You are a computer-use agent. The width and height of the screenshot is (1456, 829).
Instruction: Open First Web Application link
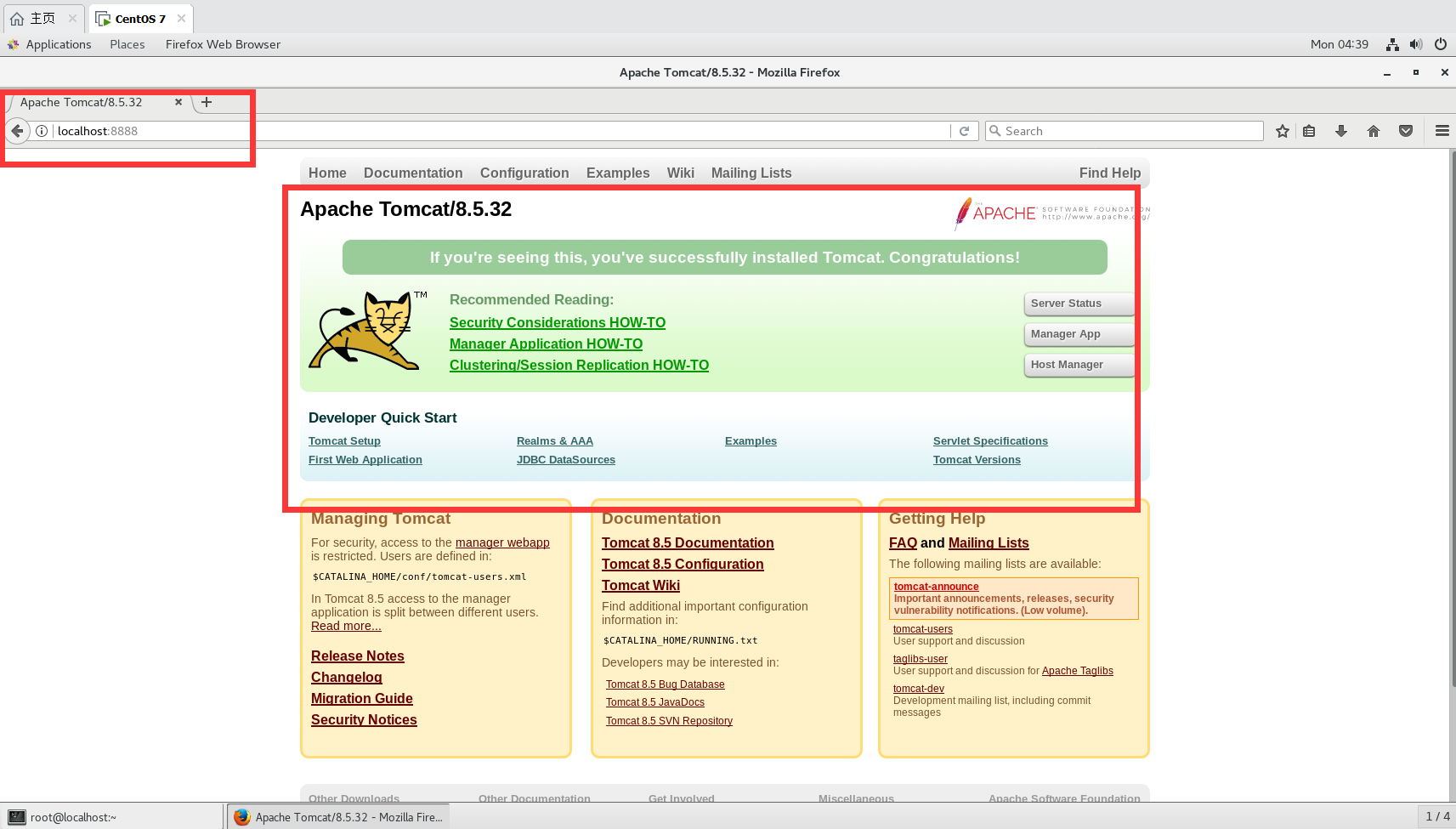(x=365, y=459)
